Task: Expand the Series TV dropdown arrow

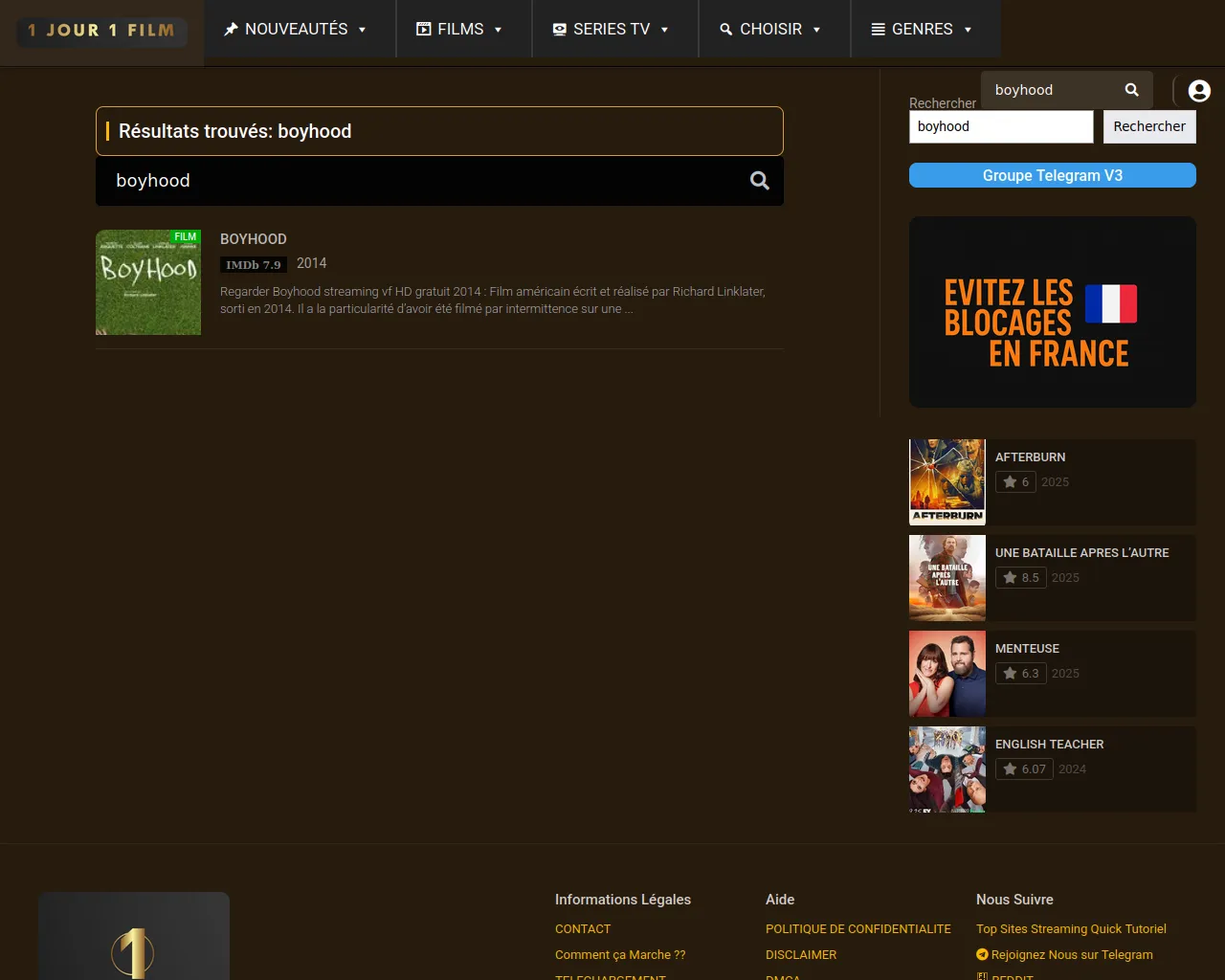Action: click(x=665, y=30)
